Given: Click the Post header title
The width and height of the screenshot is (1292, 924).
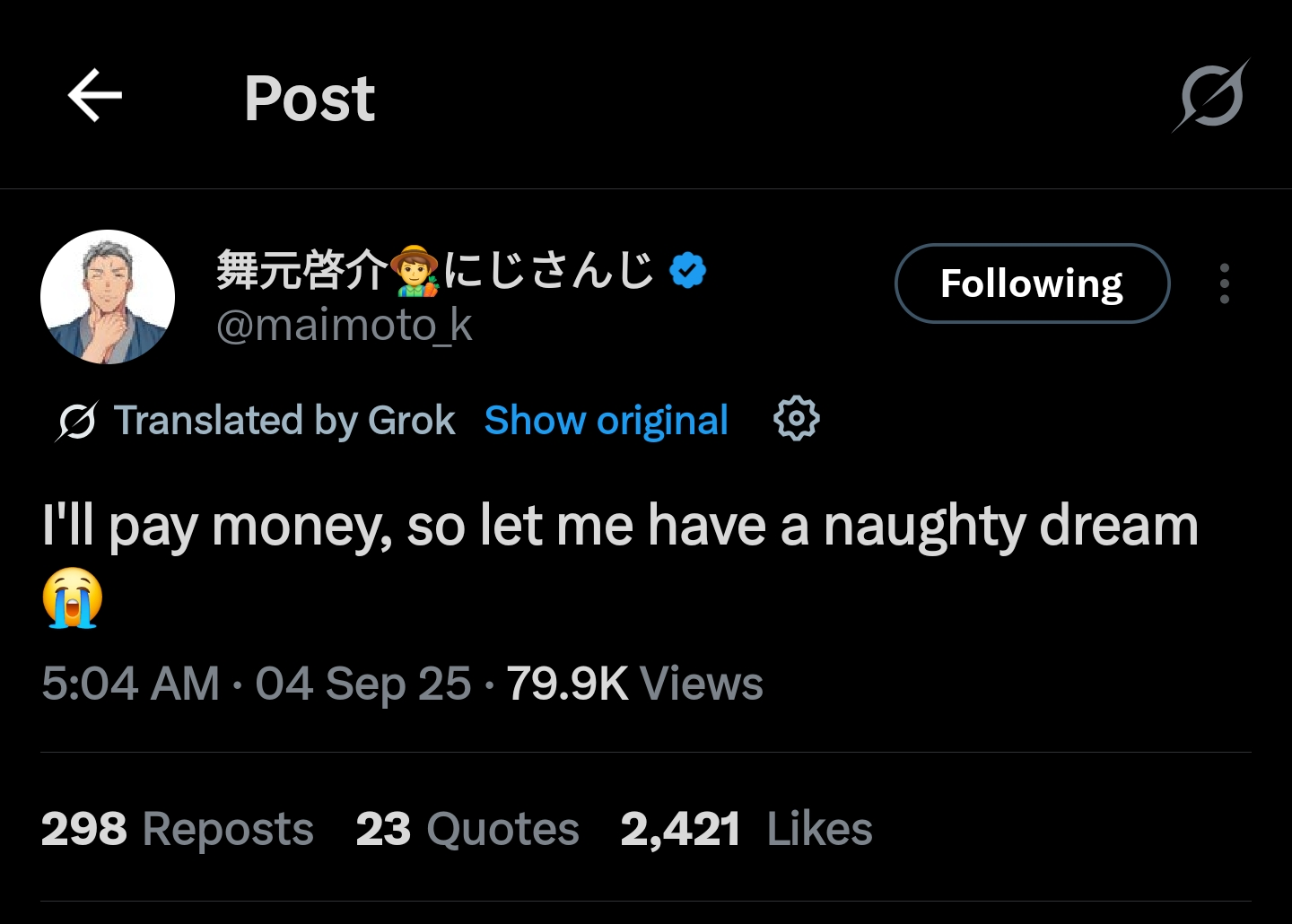Looking at the screenshot, I should pos(310,99).
